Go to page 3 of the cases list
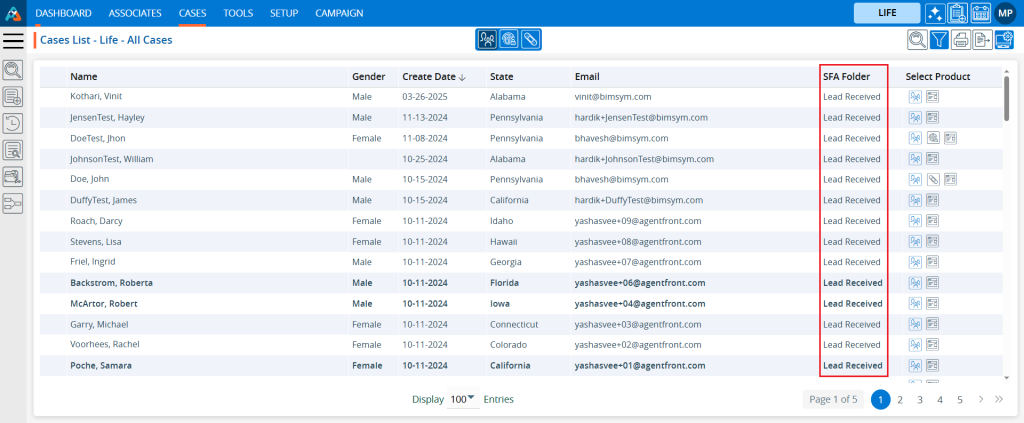 (x=920, y=399)
